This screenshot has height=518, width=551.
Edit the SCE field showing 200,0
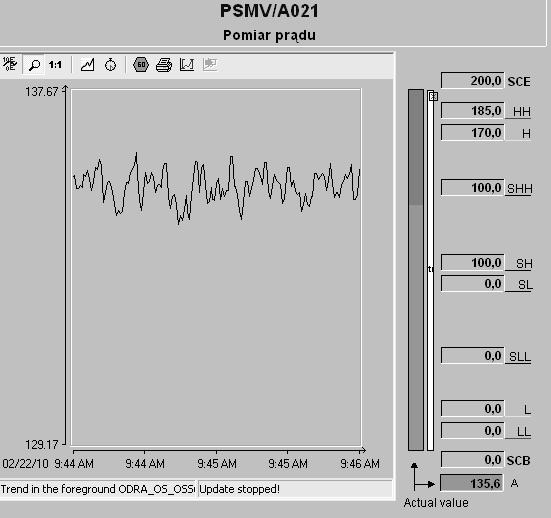(x=472, y=81)
